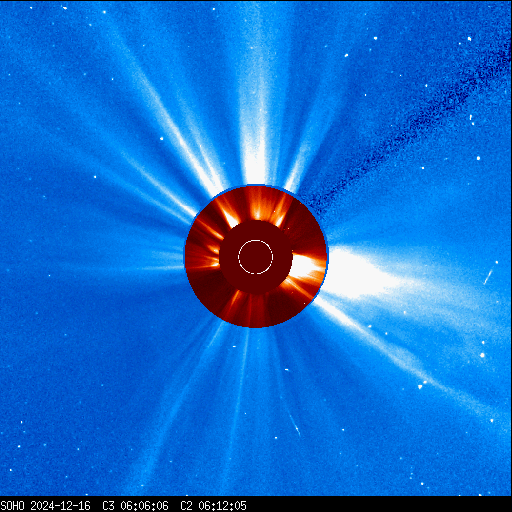Click the isolated star left of north streamer
The image size is (512, 512).
[x=162, y=138]
